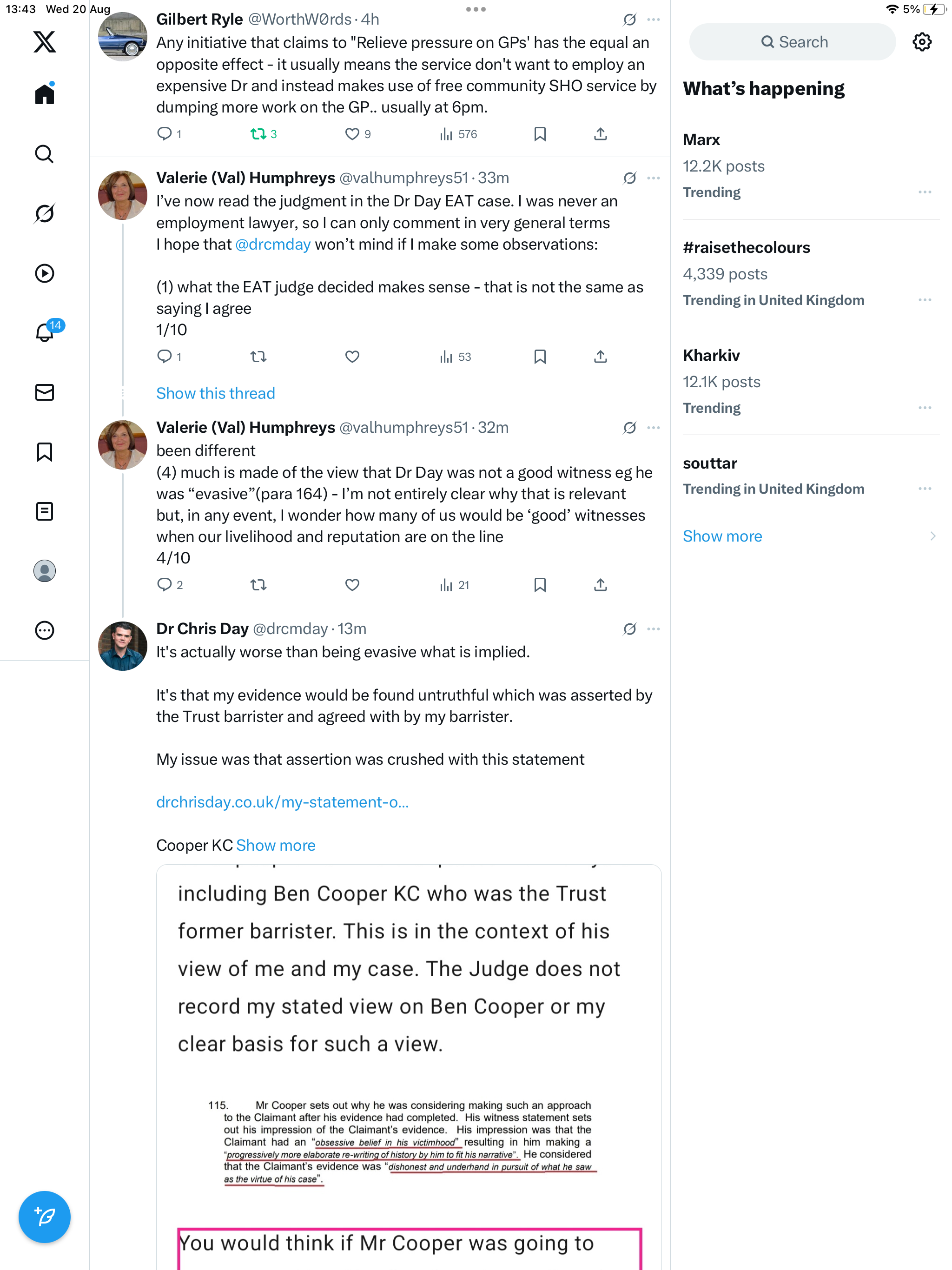Undo repost on Gilbert Ryle's post
This screenshot has width=952, height=1270.
[258, 134]
